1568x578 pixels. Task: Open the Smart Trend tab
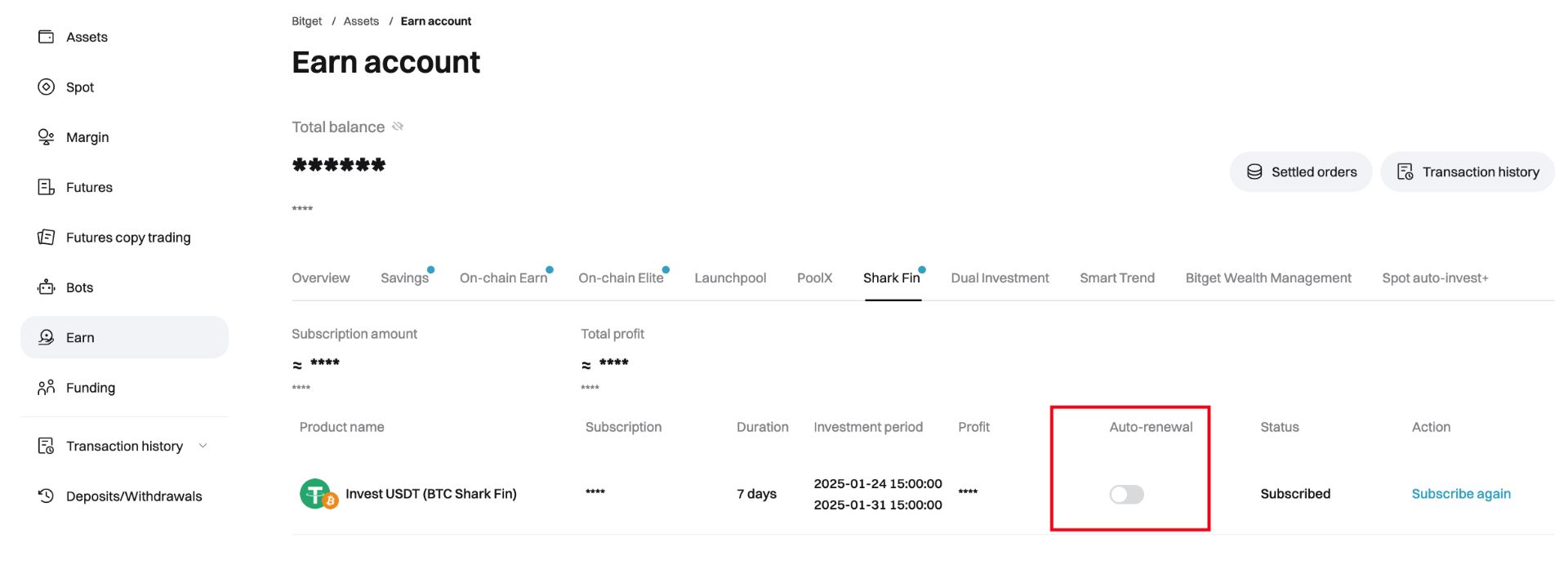tap(1117, 278)
